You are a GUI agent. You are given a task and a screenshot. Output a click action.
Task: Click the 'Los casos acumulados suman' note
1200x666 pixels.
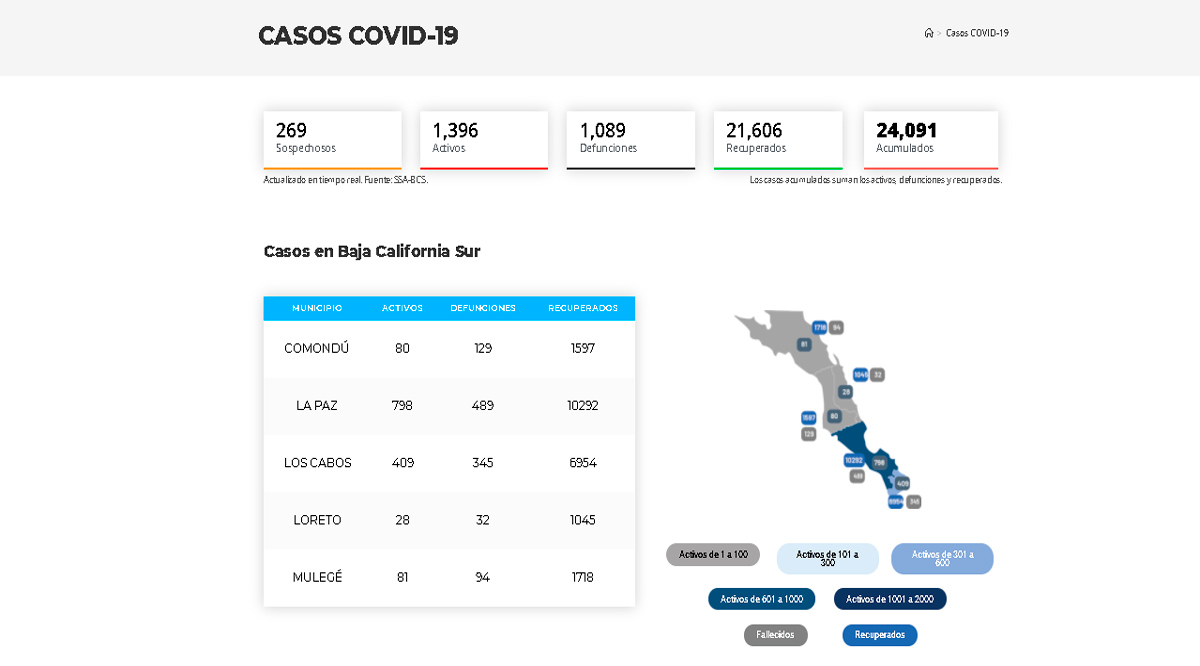pyautogui.click(x=876, y=180)
